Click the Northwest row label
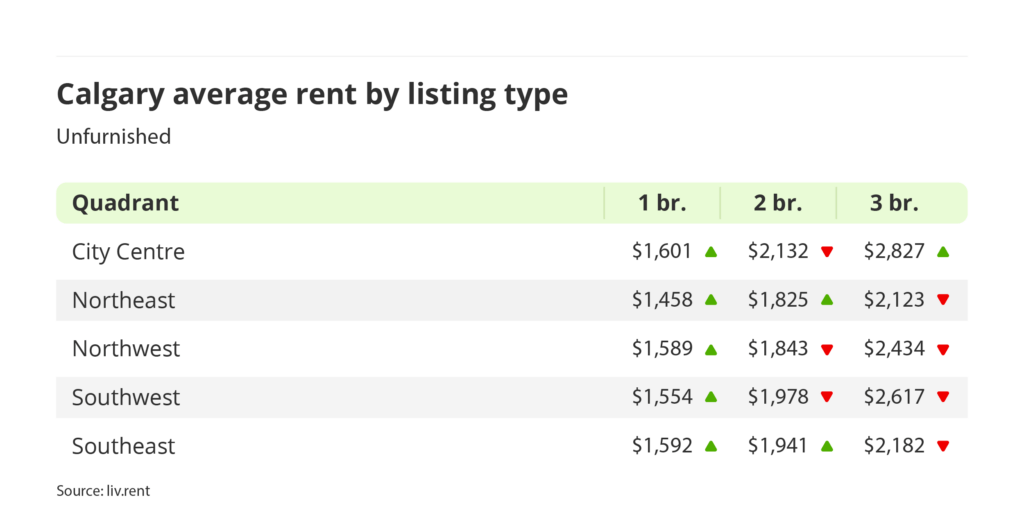This screenshot has height=529, width=1024. [126, 349]
